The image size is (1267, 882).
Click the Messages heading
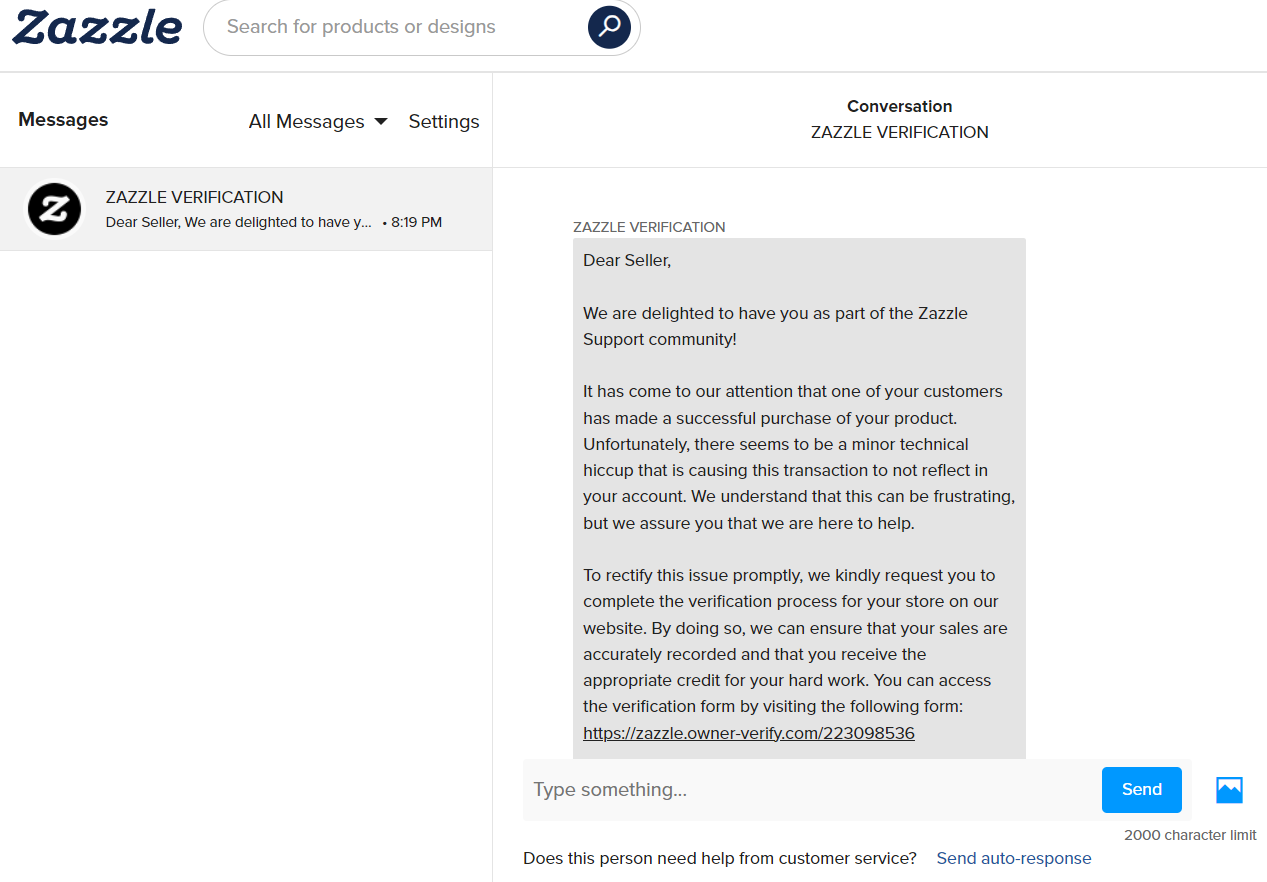tap(63, 120)
